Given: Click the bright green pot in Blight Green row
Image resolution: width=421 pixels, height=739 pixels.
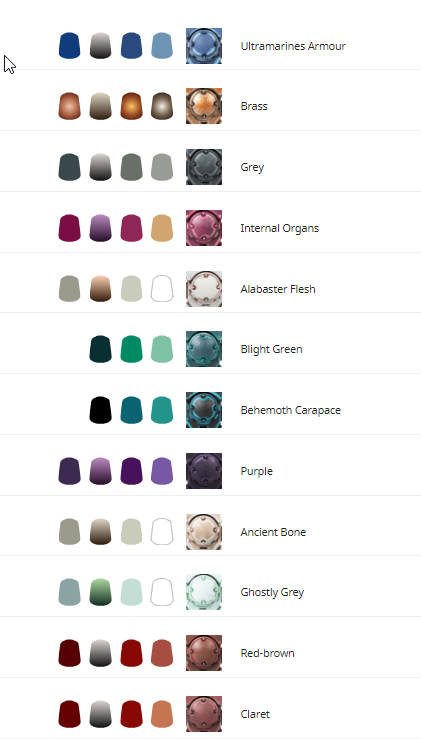Looking at the screenshot, I should point(132,349).
